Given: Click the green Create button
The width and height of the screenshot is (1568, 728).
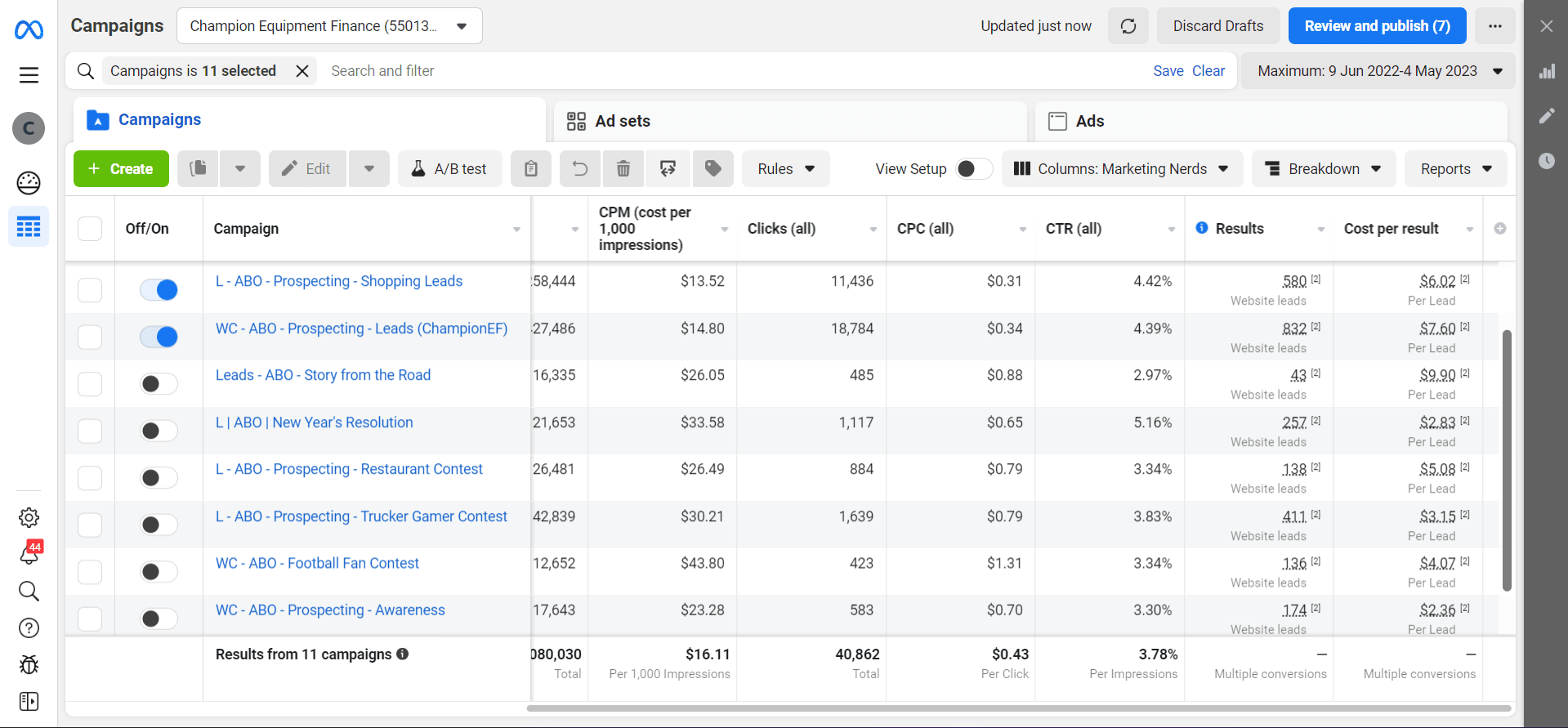Looking at the screenshot, I should (121, 168).
